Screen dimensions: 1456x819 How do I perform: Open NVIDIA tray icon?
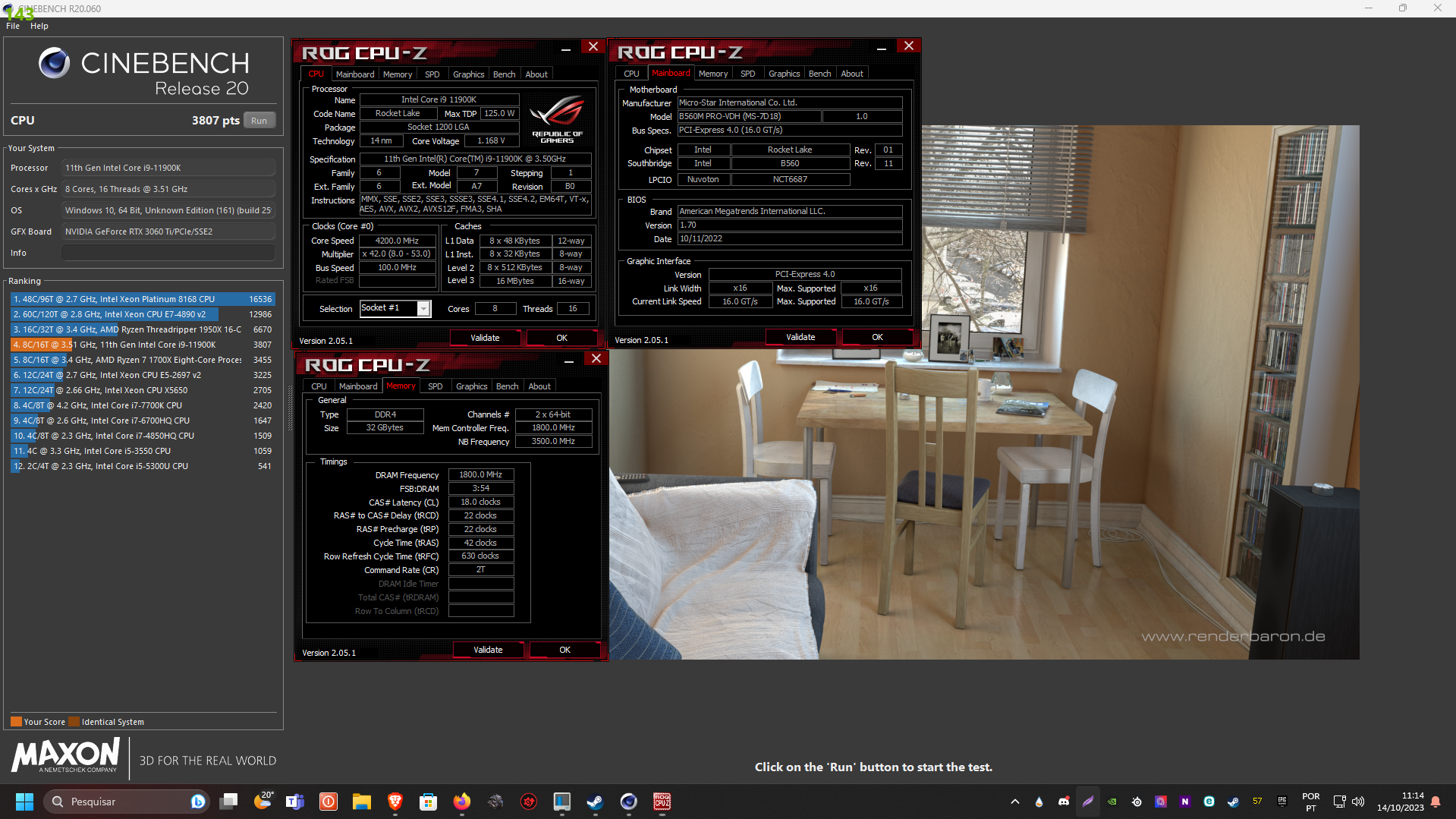click(1112, 802)
